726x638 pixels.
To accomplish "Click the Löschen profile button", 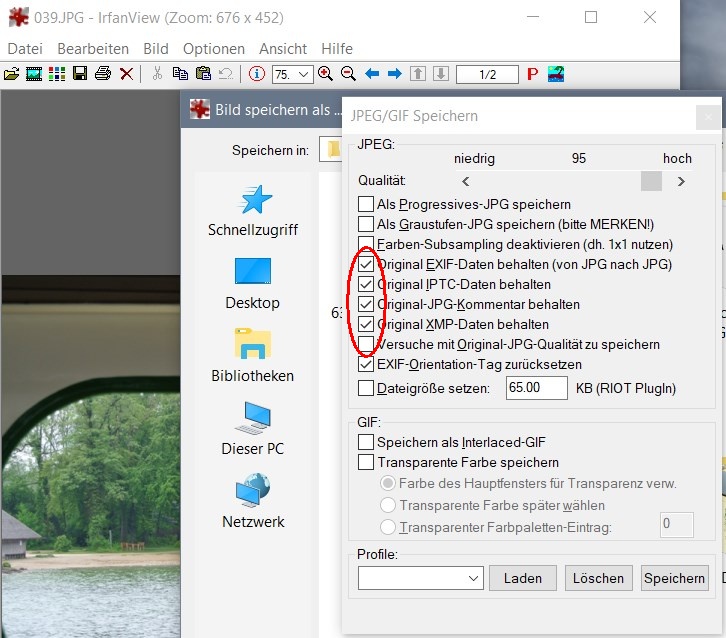I will tap(599, 578).
